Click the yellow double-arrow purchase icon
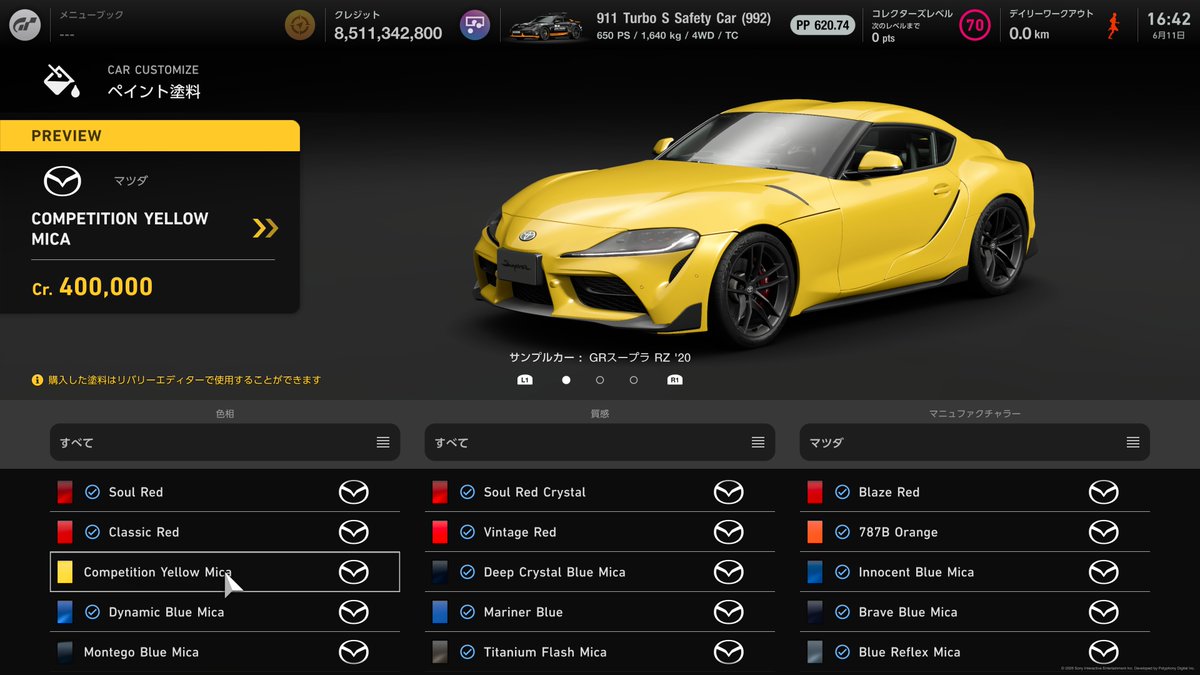Screen dimensions: 1200x675 click(x=265, y=228)
